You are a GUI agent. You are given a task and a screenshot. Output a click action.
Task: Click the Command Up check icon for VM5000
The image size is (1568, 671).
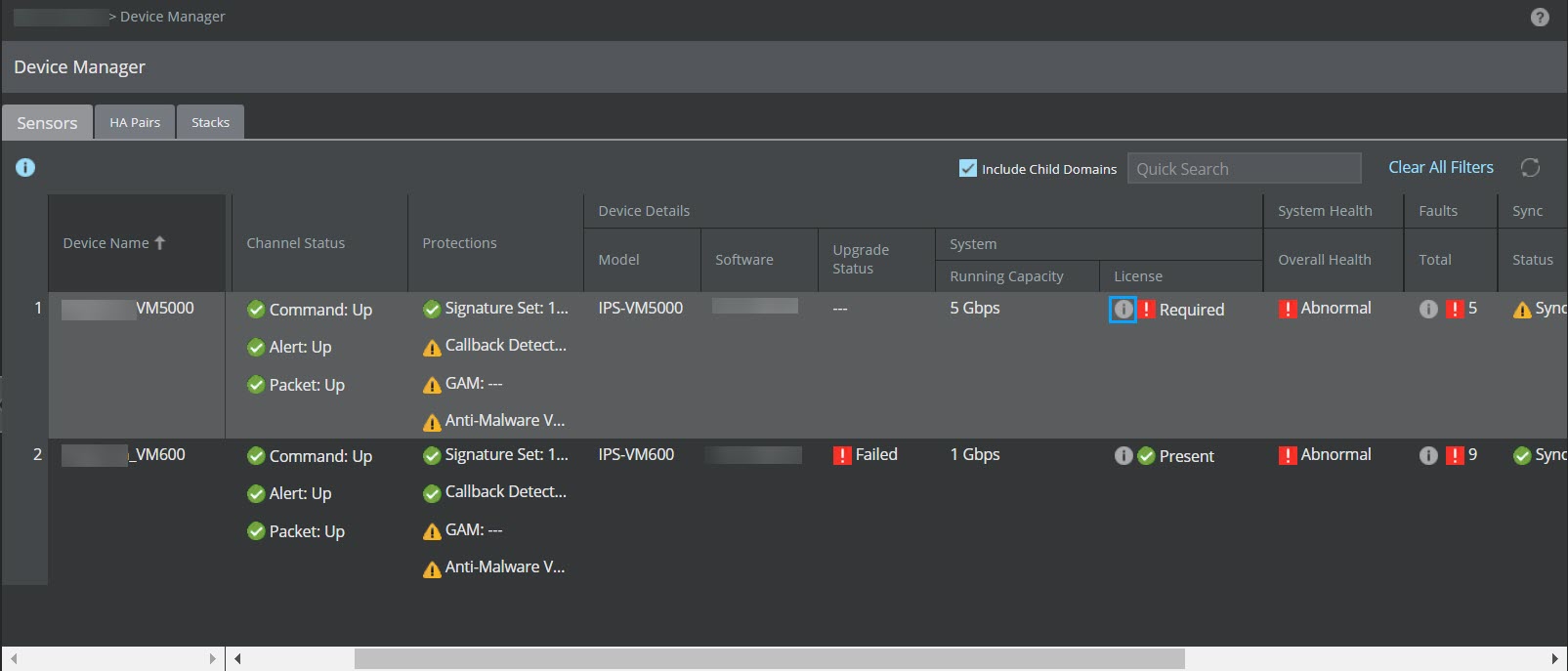[256, 310]
